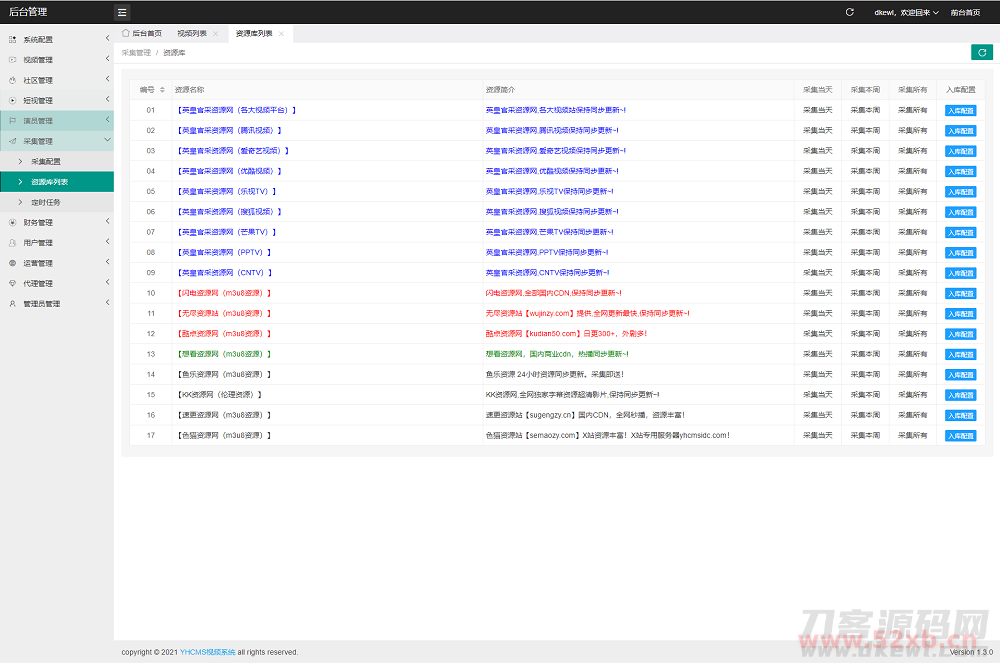Close the 资源库列表 tab with its X
The height and width of the screenshot is (663, 1000).
[x=282, y=34]
